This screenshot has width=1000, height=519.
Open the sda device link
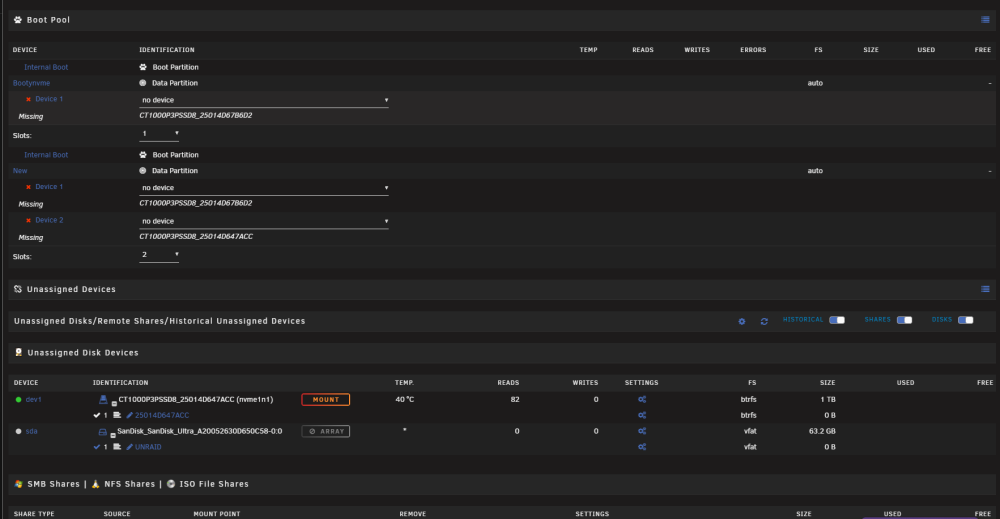[31, 432]
